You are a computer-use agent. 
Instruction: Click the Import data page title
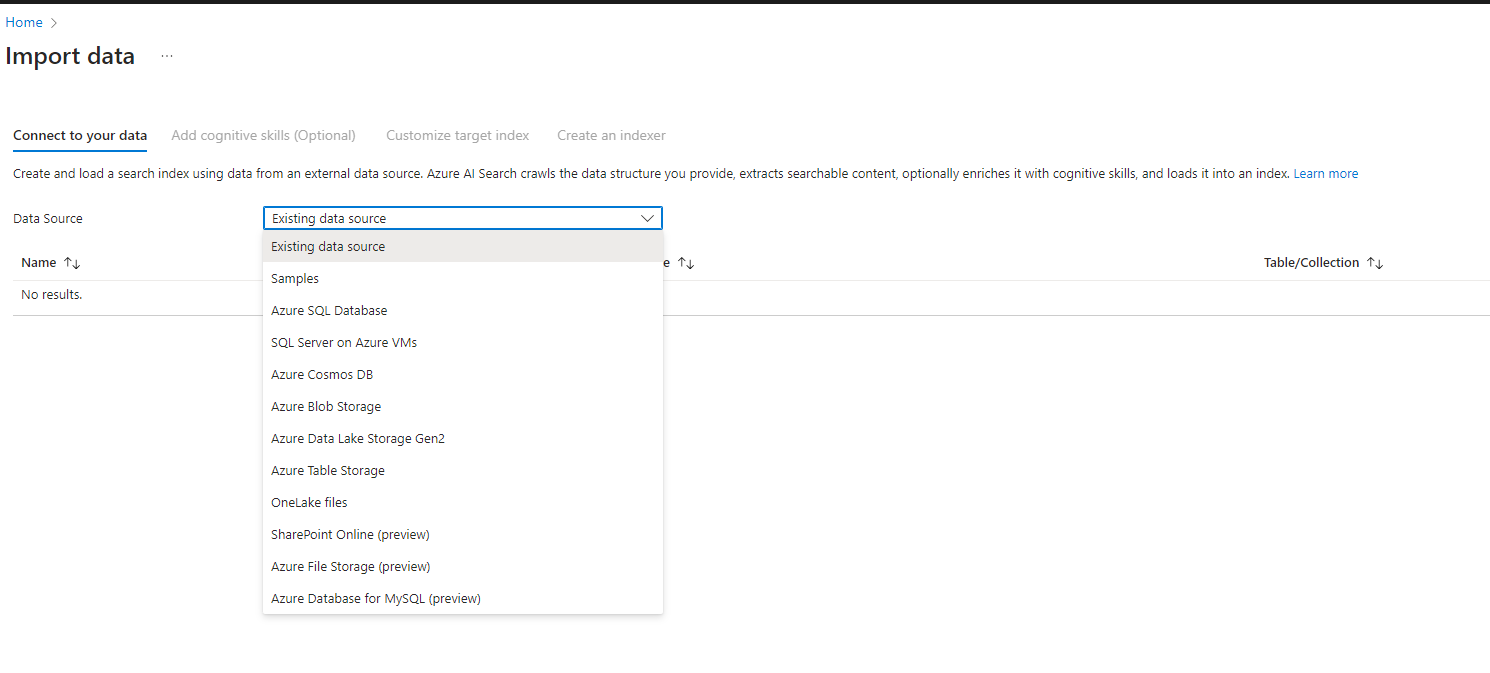tap(70, 56)
